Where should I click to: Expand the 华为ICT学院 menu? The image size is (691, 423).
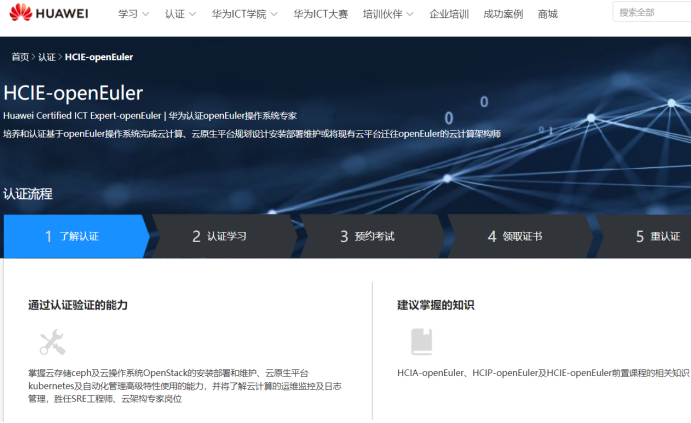click(245, 14)
